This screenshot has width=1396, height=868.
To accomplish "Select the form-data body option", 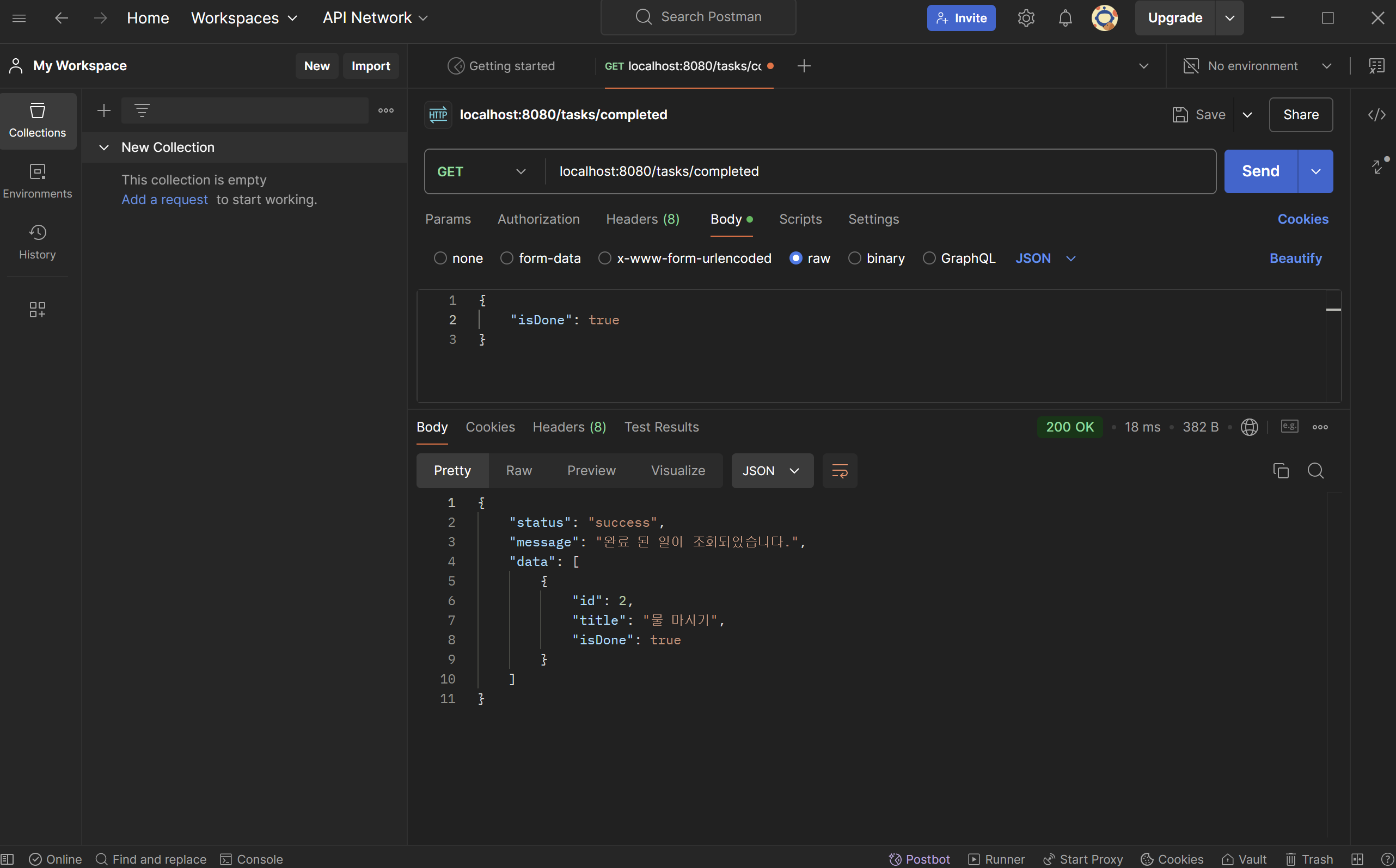I will [x=506, y=258].
